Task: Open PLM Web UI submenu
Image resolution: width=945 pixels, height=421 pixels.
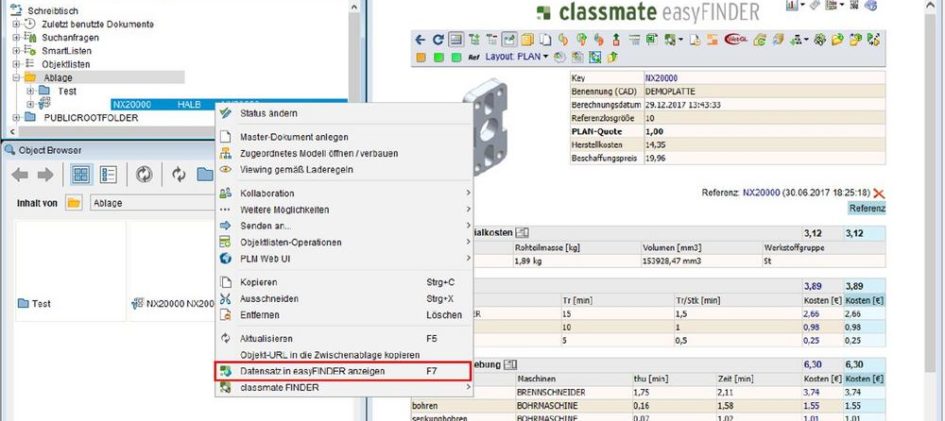Action: (x=344, y=258)
